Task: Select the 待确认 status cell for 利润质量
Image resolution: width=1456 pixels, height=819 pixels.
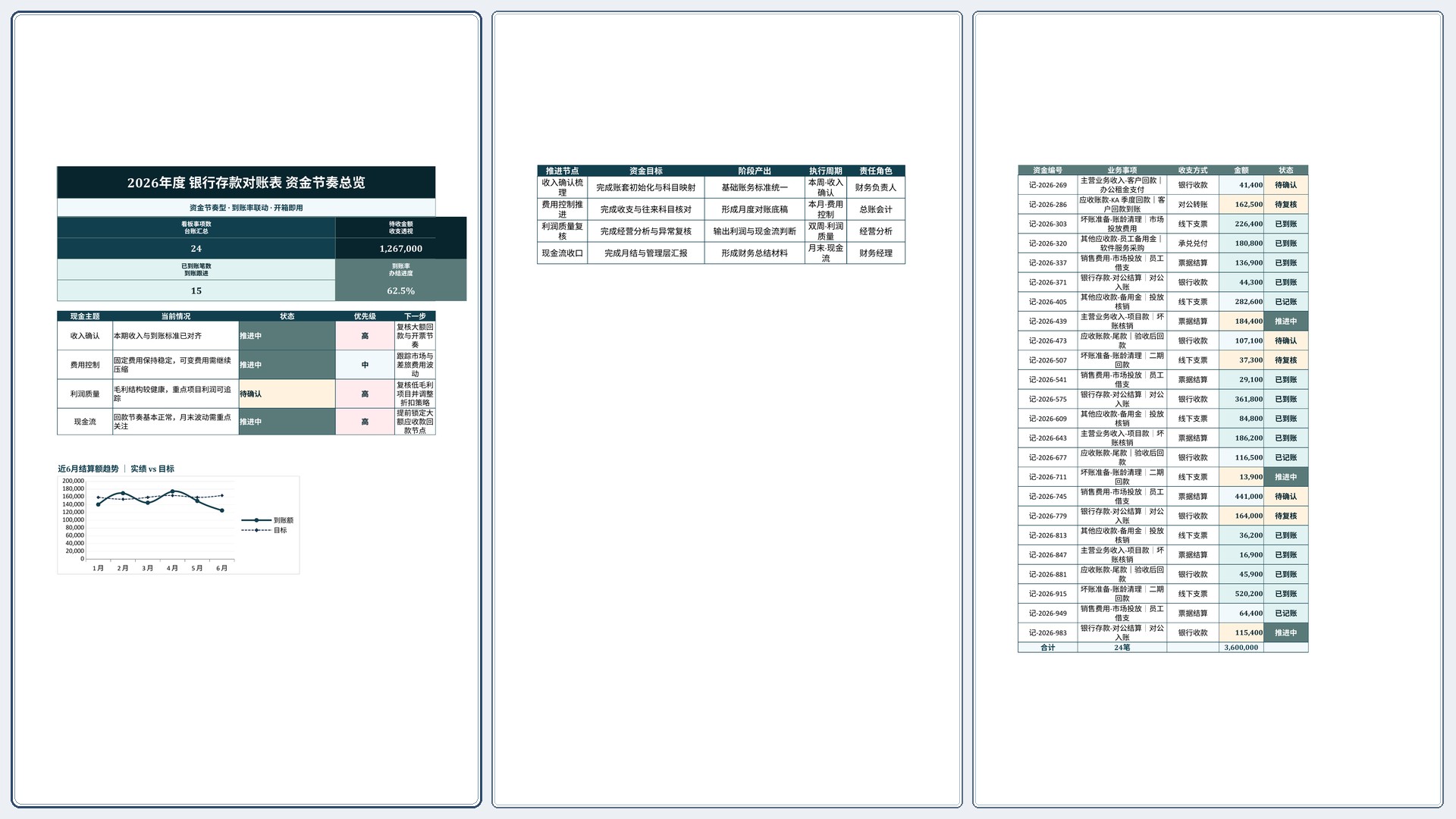Action: 287,394
